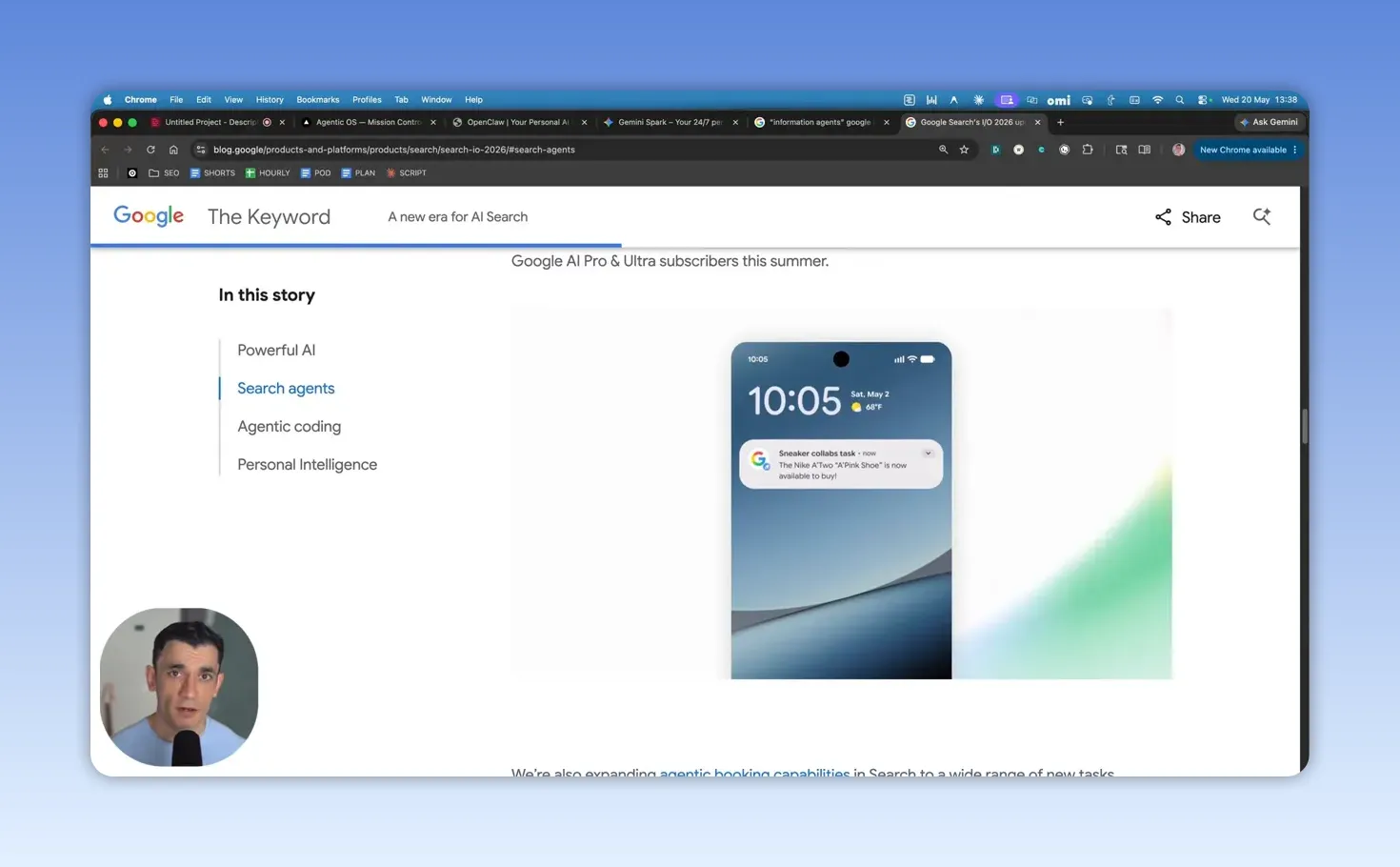
Task: Click the zoom magnifier icon in address bar
Action: coord(943,150)
